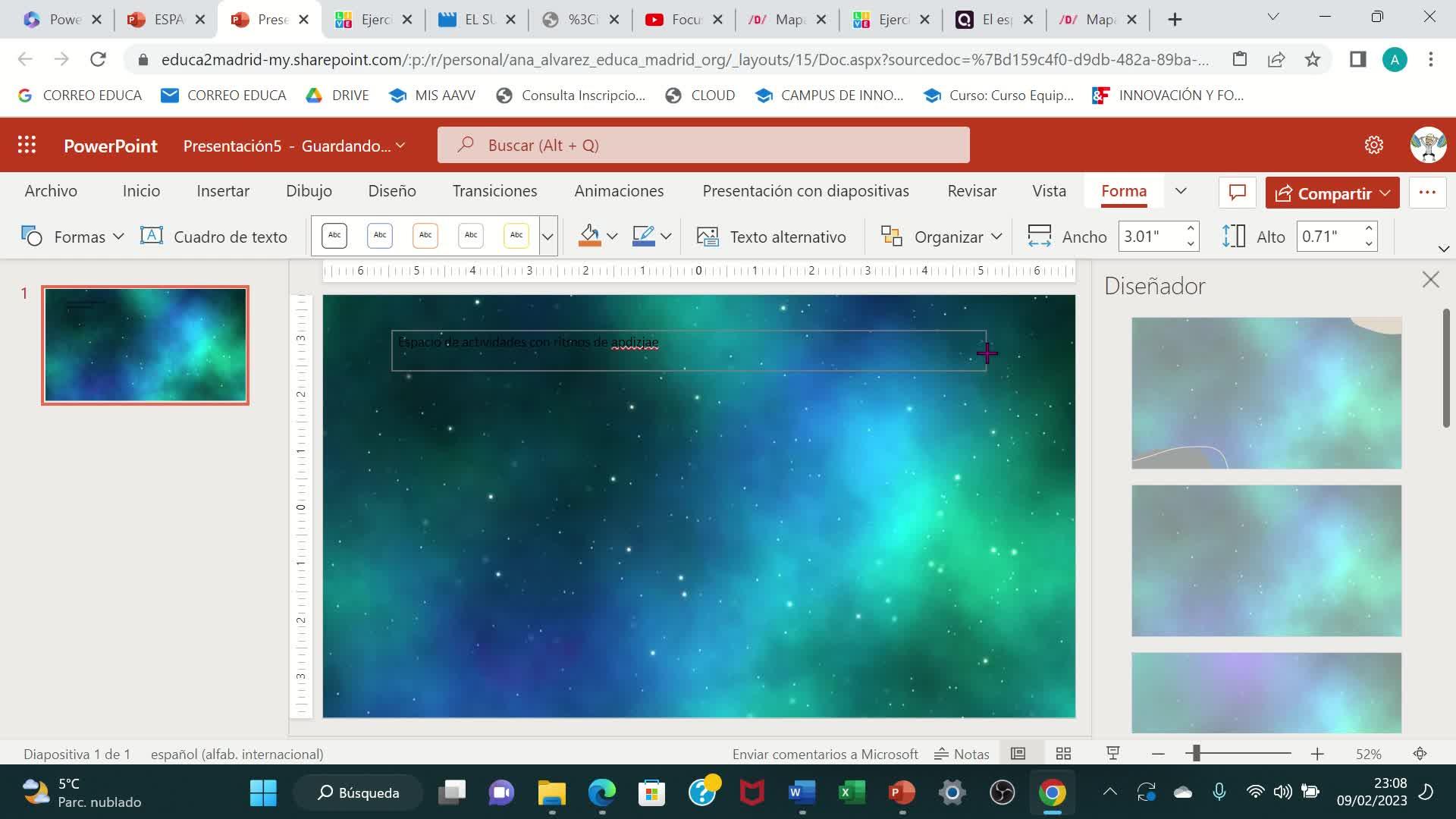Open the Insertar ribbon tab

tap(222, 191)
